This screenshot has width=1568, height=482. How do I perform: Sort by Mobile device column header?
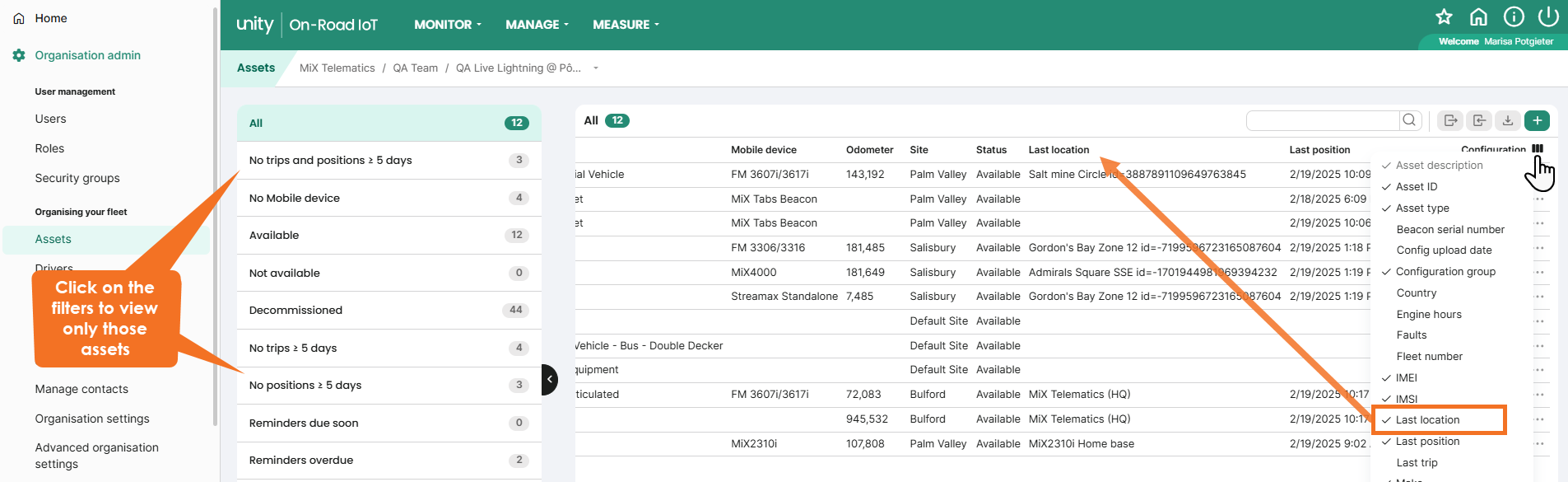(x=763, y=150)
